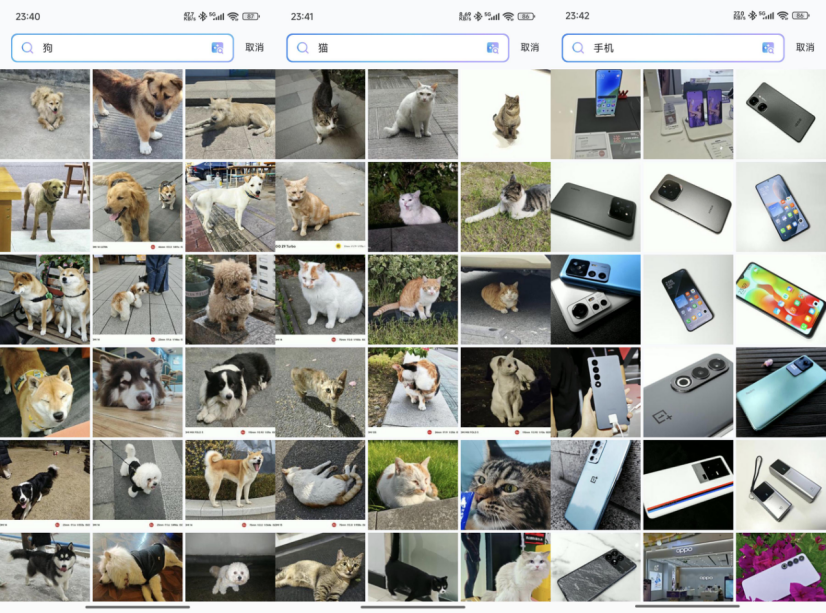This screenshot has height=613, width=826.
Task: Open the two silver devices with lanyard photo
Action: (x=781, y=485)
